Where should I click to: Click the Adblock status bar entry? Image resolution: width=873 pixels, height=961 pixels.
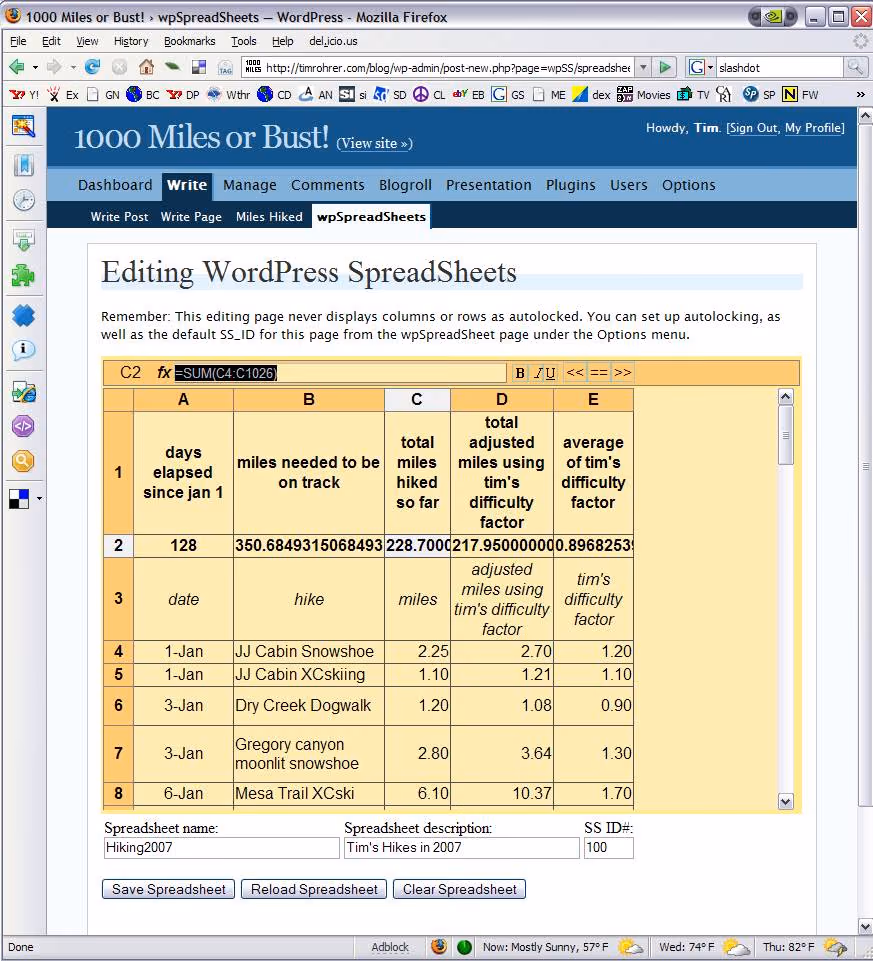[x=390, y=947]
